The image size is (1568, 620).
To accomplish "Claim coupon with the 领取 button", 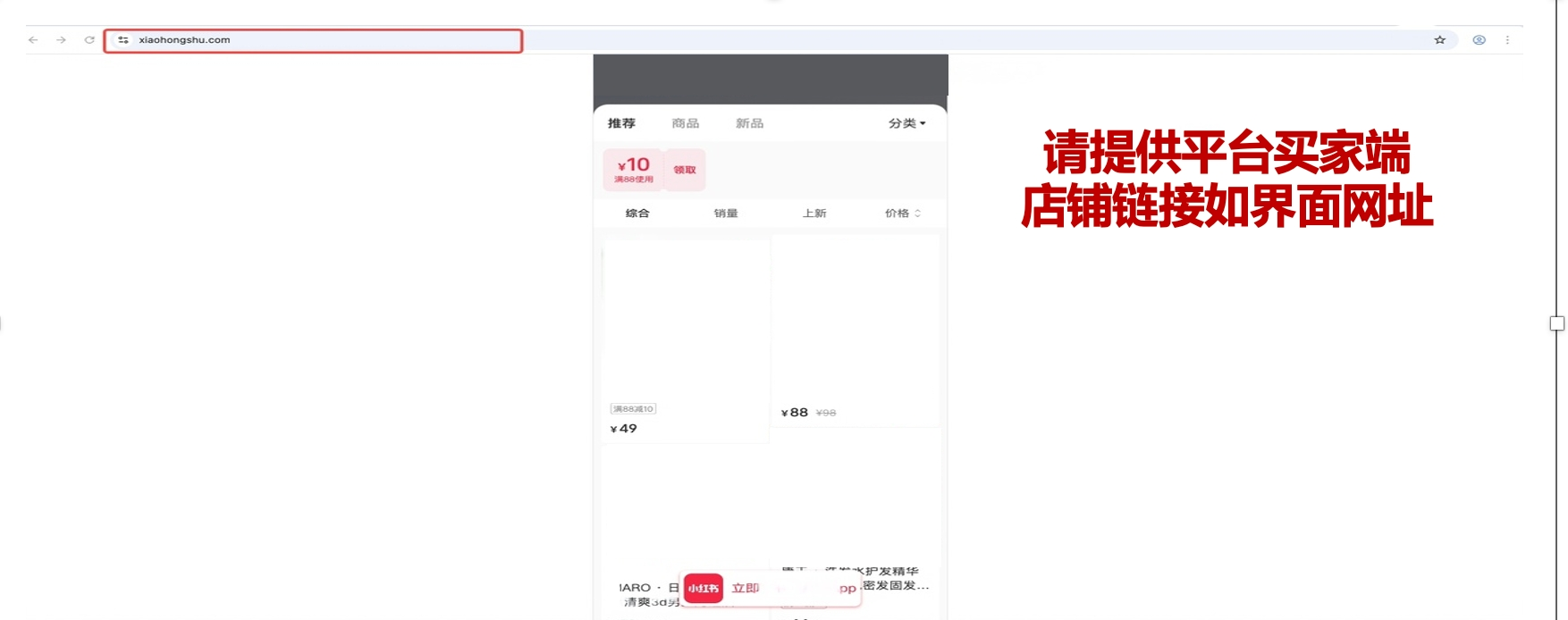I will click(685, 170).
